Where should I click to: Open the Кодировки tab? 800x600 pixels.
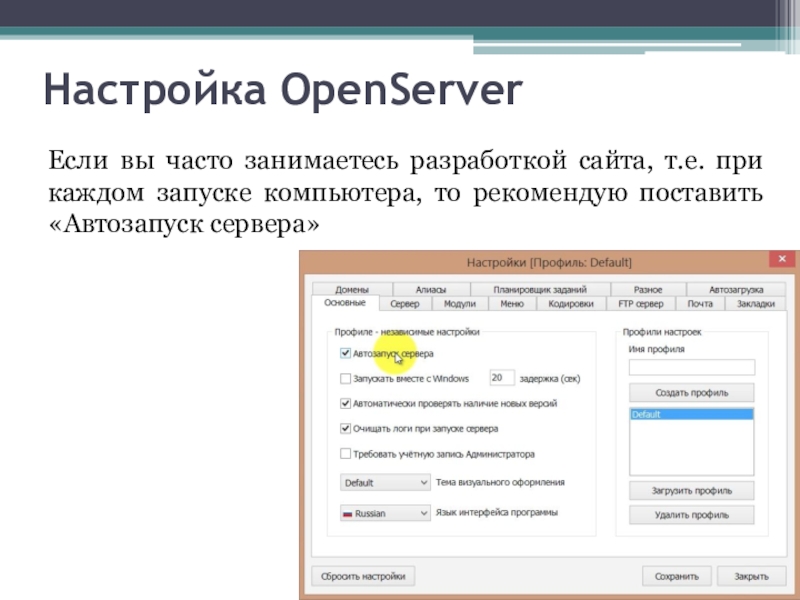(x=571, y=304)
